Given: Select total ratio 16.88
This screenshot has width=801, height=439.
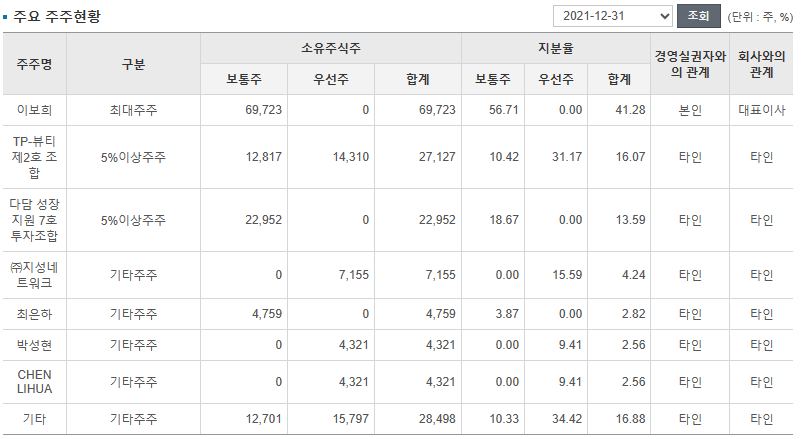Looking at the screenshot, I should (x=630, y=419).
